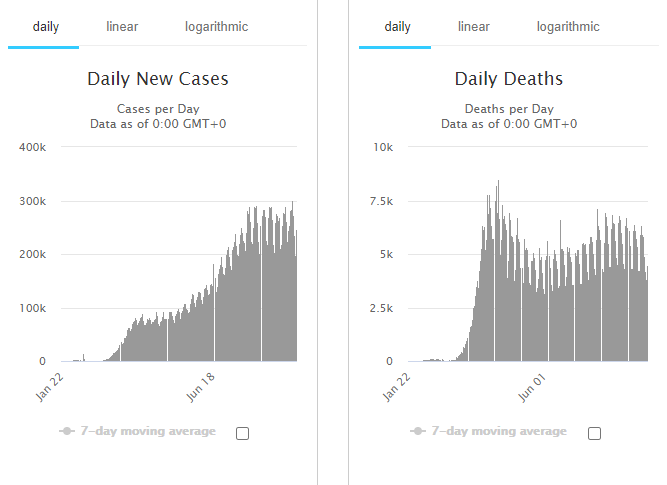Click the Daily New Cases chart title
This screenshot has width=667, height=485.
coord(158,79)
